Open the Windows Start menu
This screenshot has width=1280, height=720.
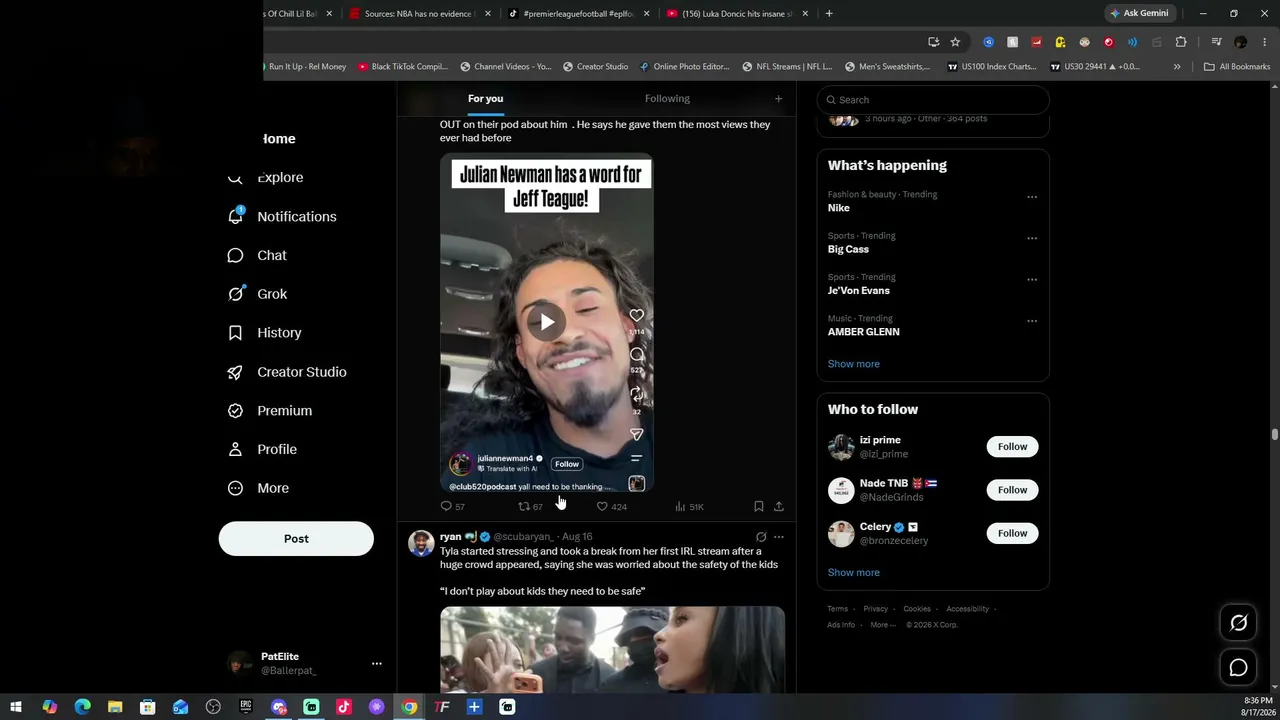coord(16,707)
